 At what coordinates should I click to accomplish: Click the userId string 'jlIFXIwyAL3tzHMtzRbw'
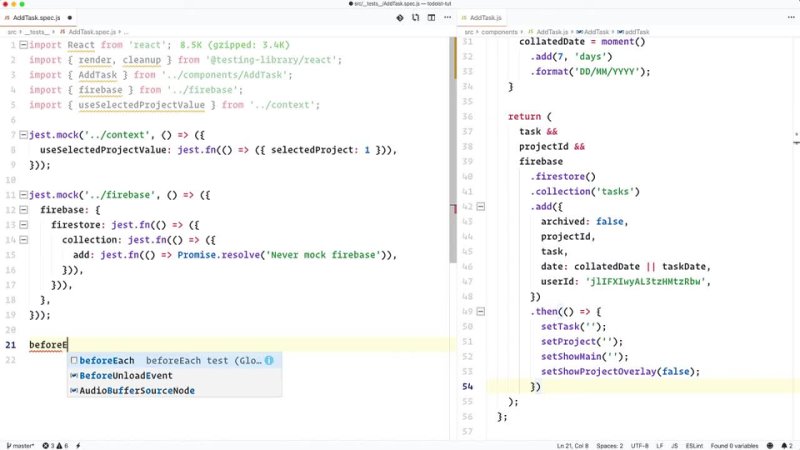point(648,281)
